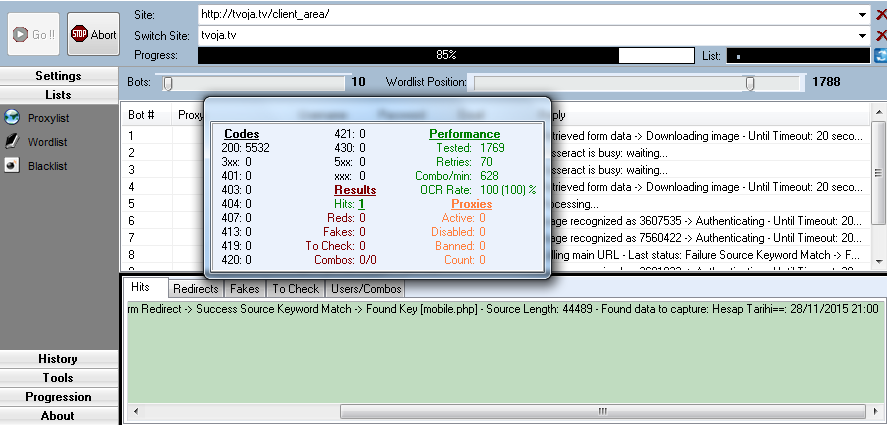Click the Wordlist feather icon
The height and width of the screenshot is (425, 887).
12,142
